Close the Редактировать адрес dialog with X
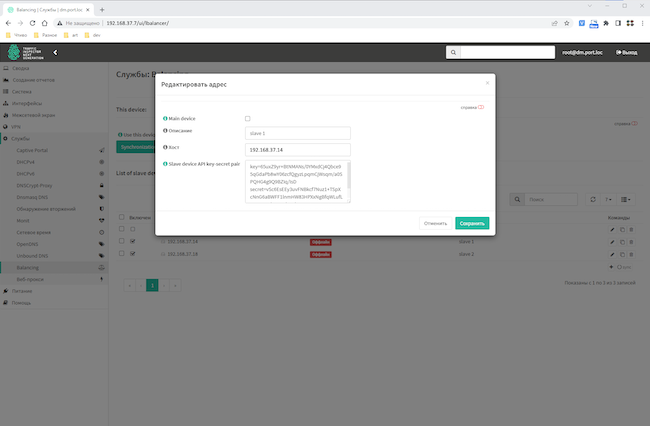The width and height of the screenshot is (650, 426). click(487, 83)
